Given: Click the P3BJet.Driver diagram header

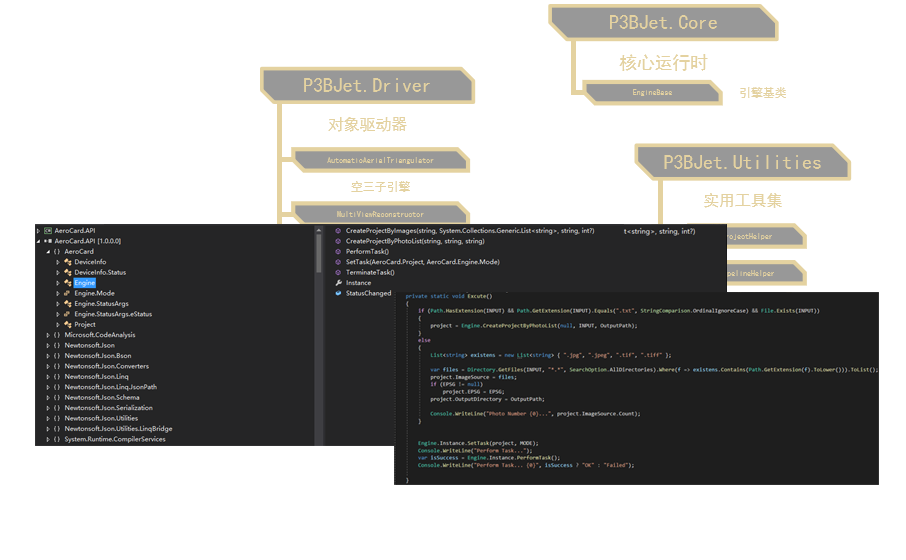Looking at the screenshot, I should [367, 86].
